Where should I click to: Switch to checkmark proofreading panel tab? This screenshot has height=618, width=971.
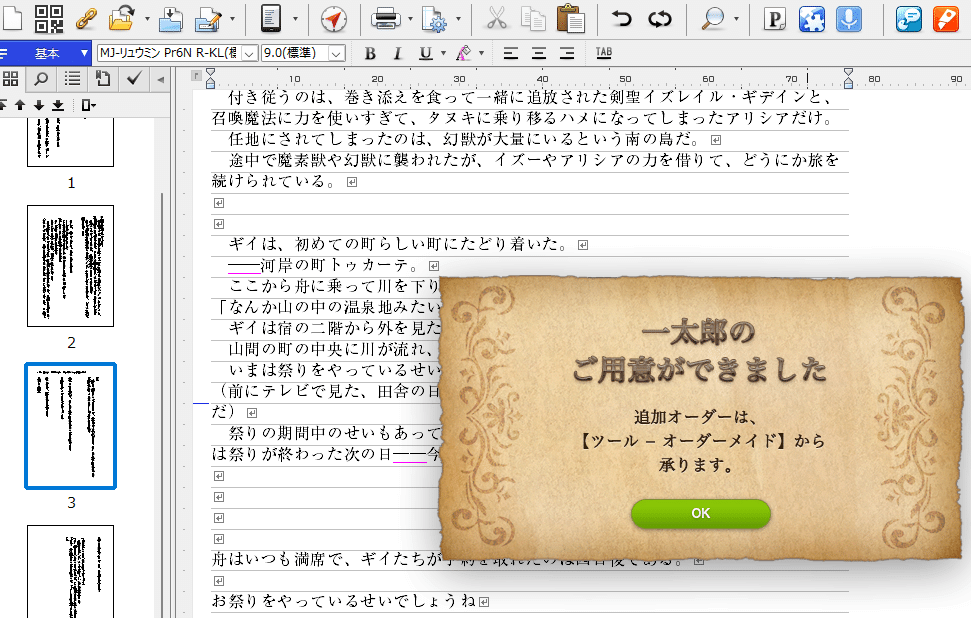point(134,79)
